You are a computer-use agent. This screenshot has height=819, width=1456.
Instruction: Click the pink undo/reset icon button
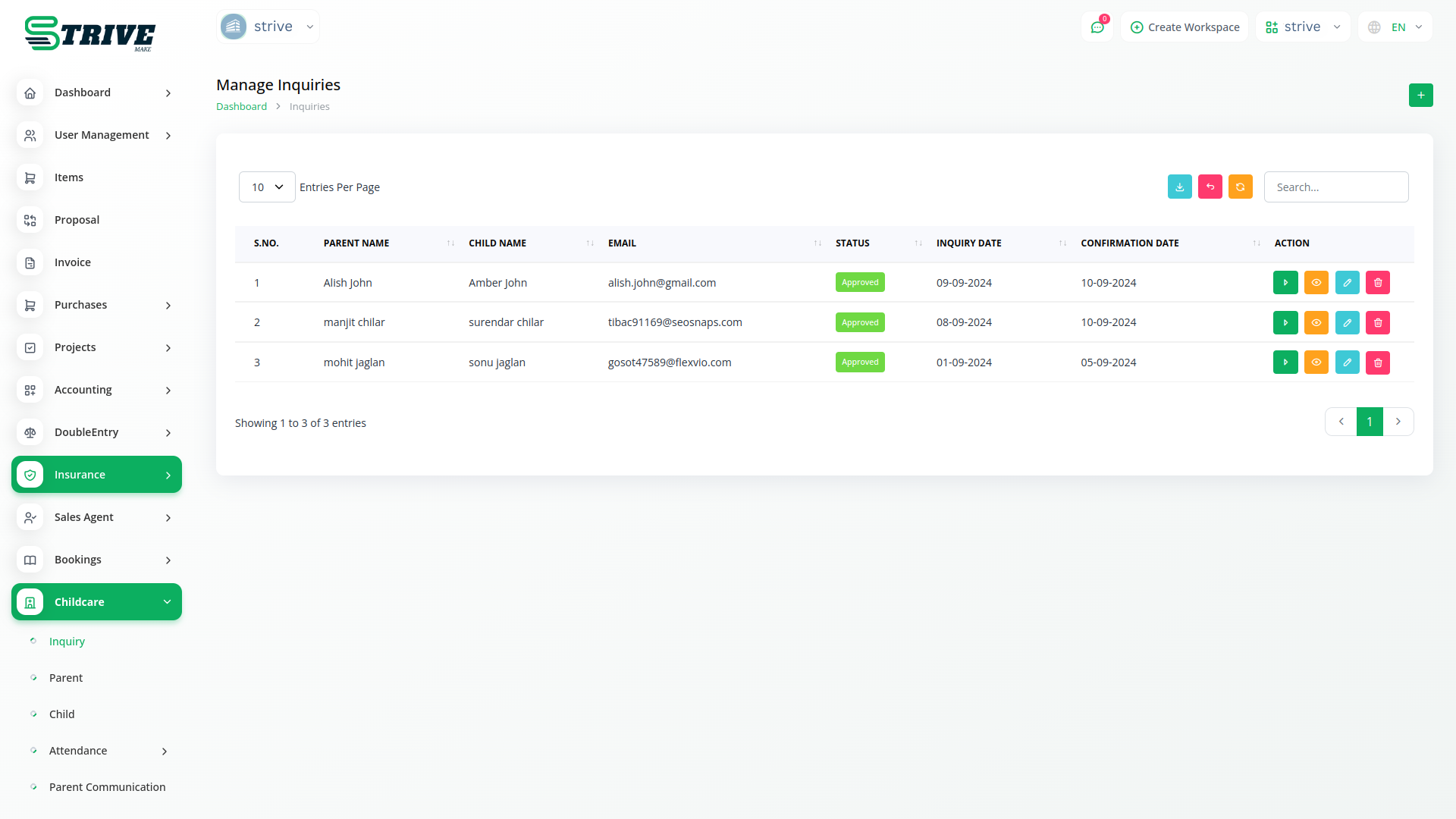coord(1210,187)
